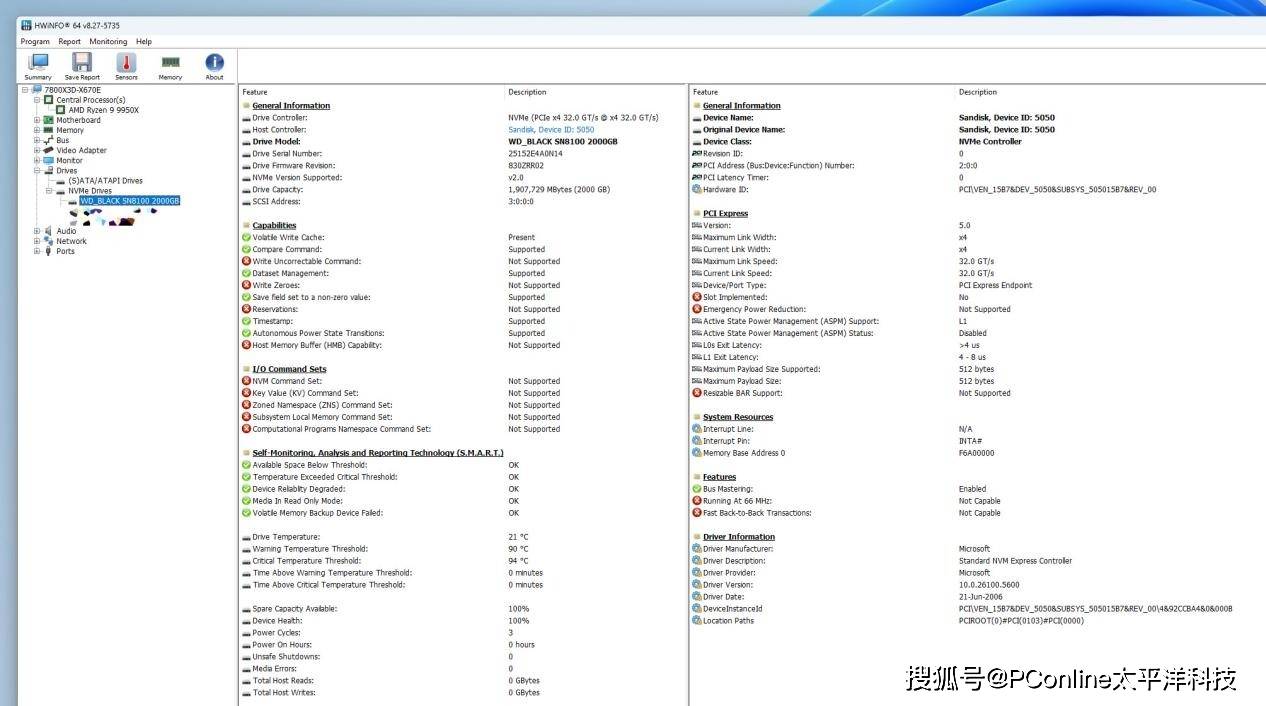Select the Driver Version value 10.0.26100.5600
This screenshot has width=1266, height=706.
pos(989,585)
